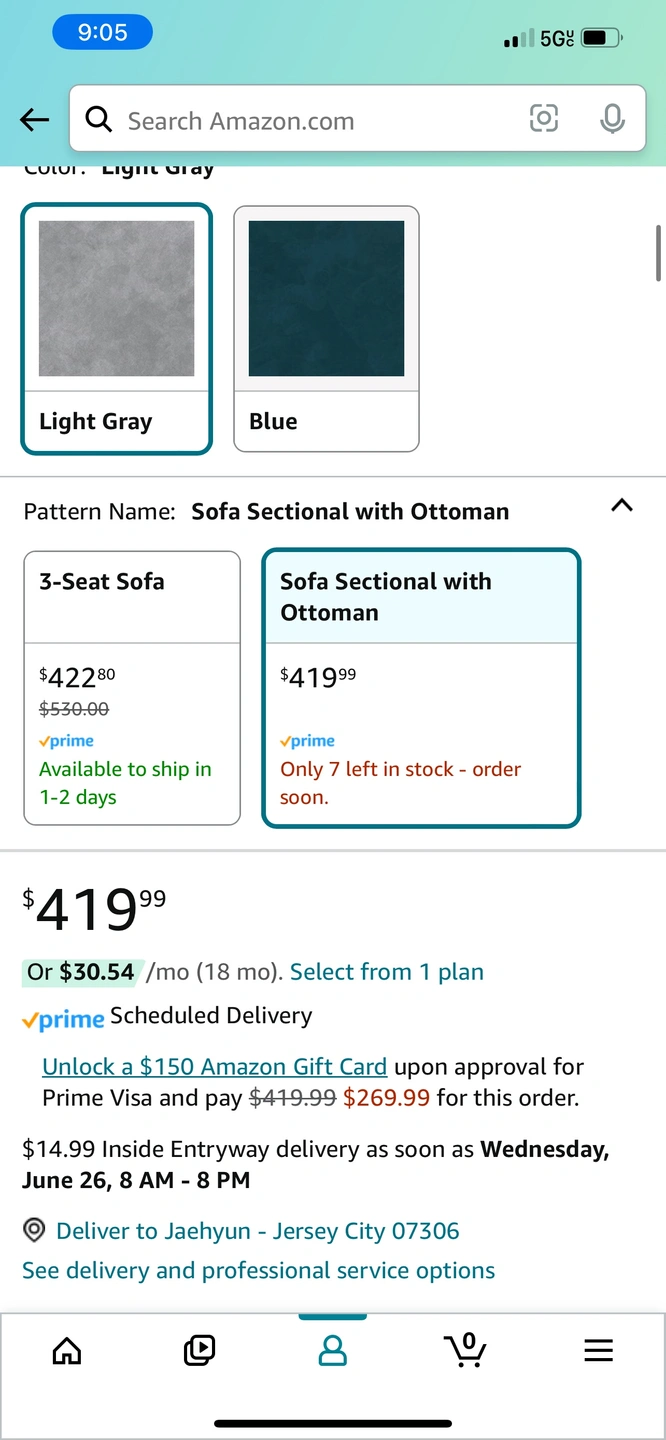Viewport: 666px width, 1440px height.
Task: Tap the microphone voice search icon
Action: [612, 120]
